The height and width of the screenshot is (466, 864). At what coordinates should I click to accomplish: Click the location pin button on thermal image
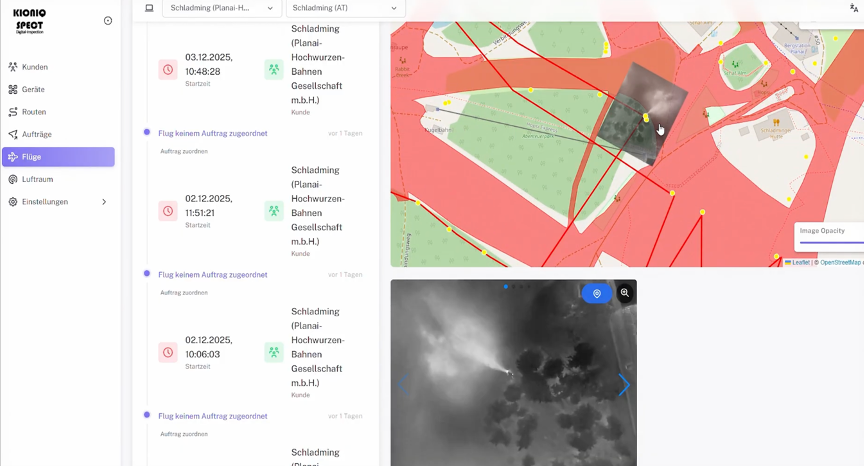pyautogui.click(x=597, y=294)
